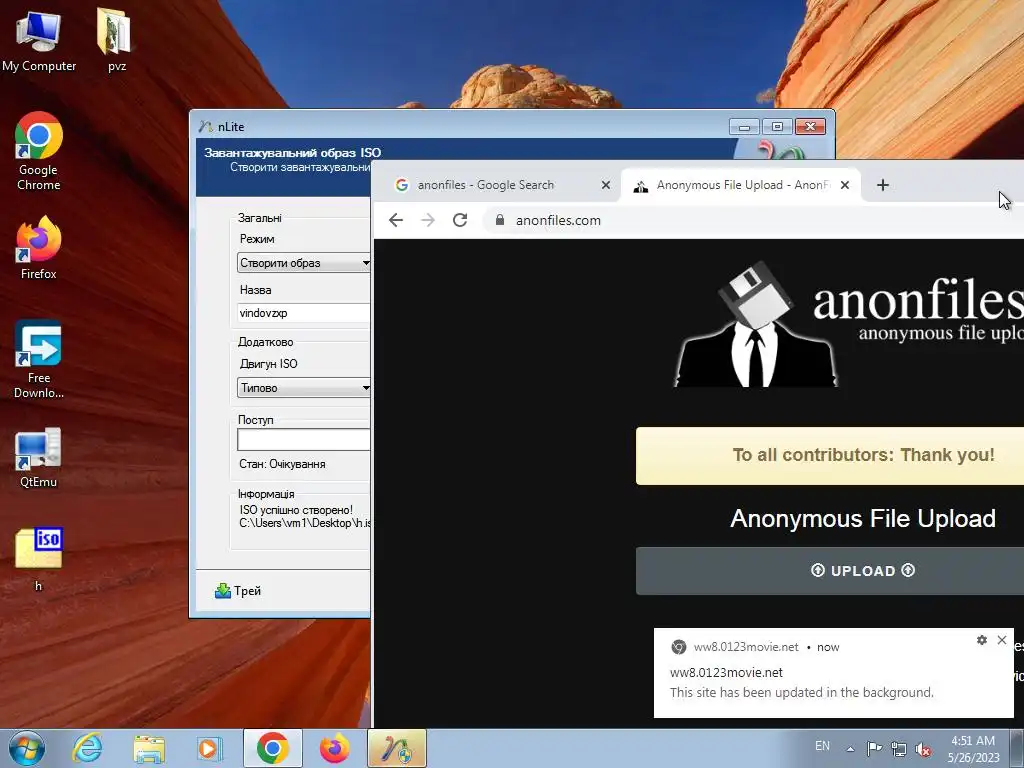Image resolution: width=1024 pixels, height=768 pixels.
Task: Click notification body from ww8.0123movie.net
Action: pyautogui.click(x=801, y=692)
